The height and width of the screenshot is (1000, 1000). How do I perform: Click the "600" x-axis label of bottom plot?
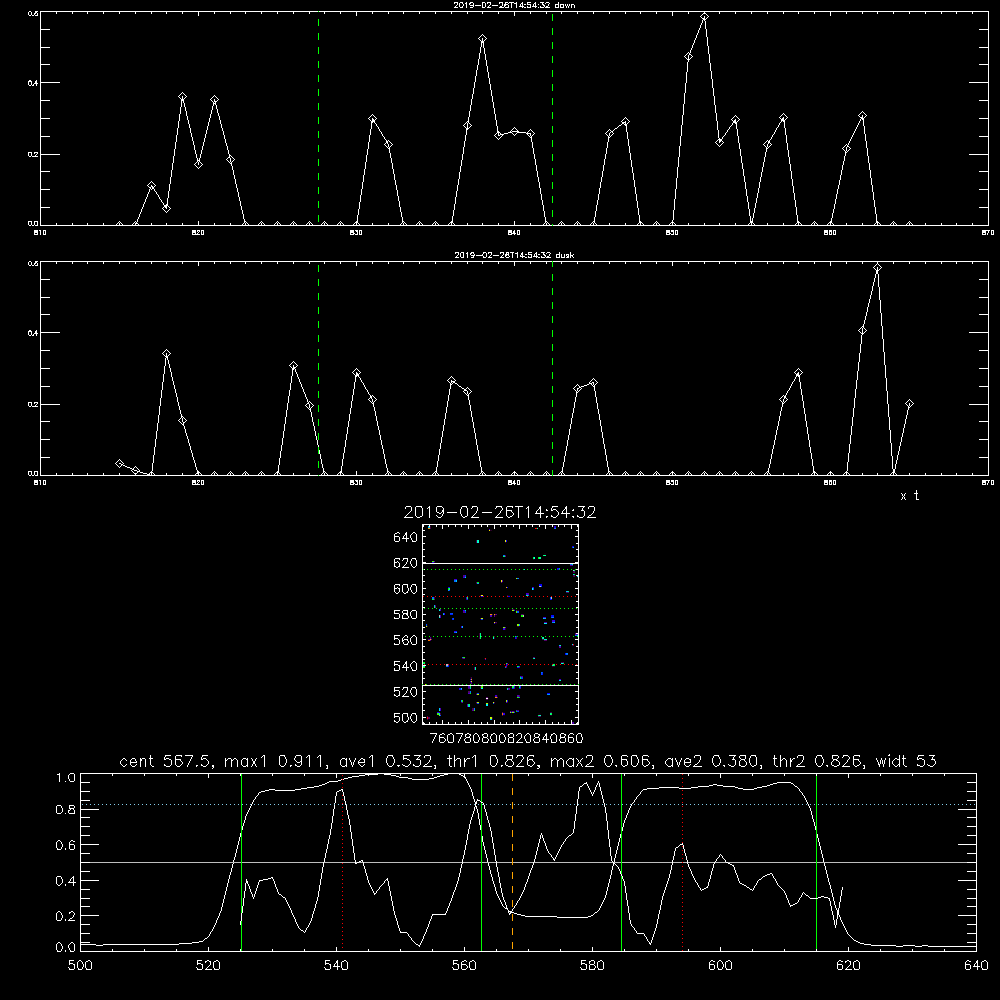[x=720, y=966]
